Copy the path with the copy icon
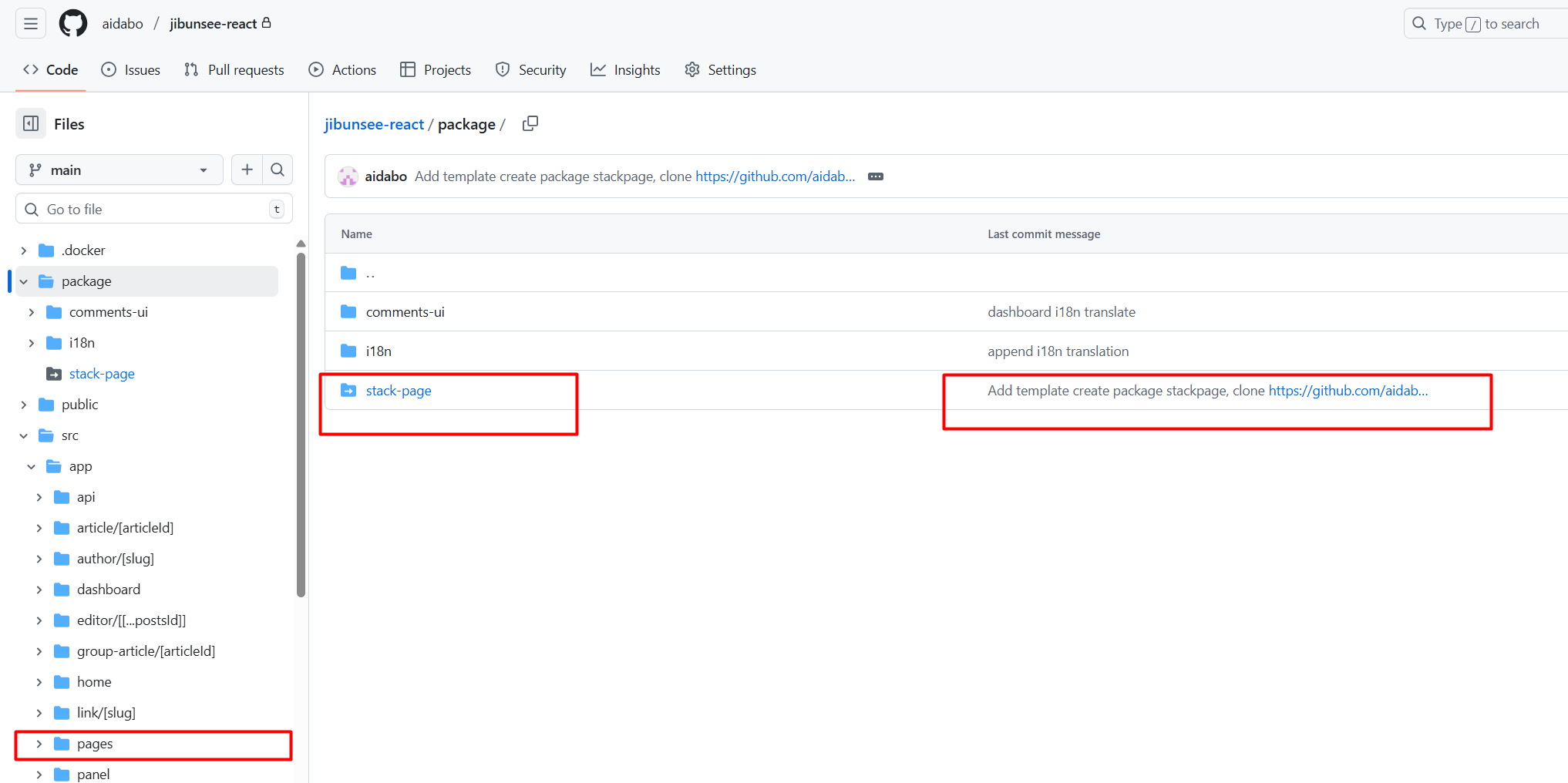 [x=530, y=124]
